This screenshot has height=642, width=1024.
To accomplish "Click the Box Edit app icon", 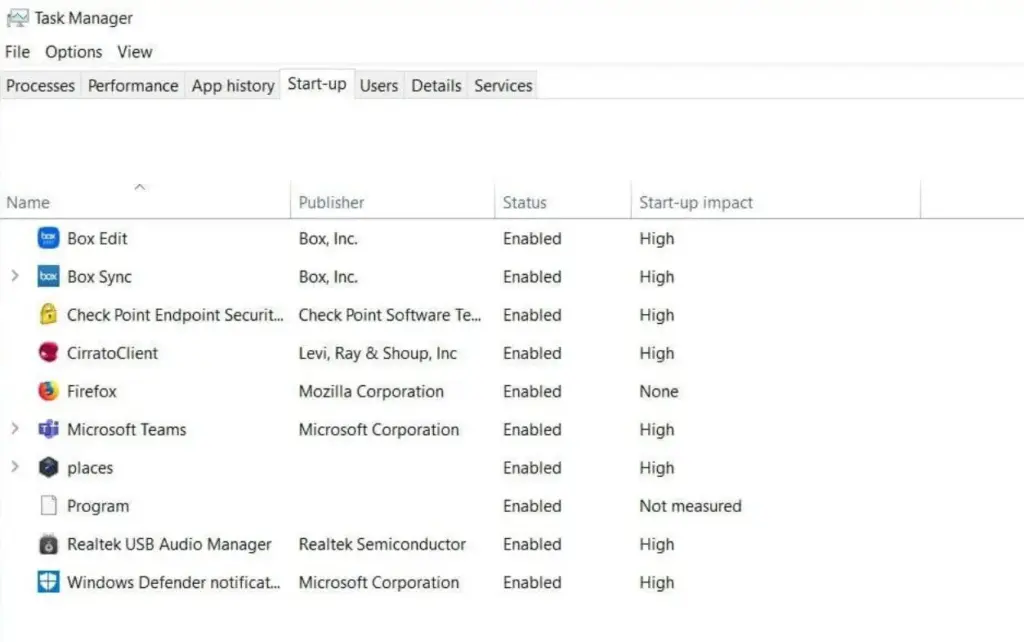I will 48,239.
